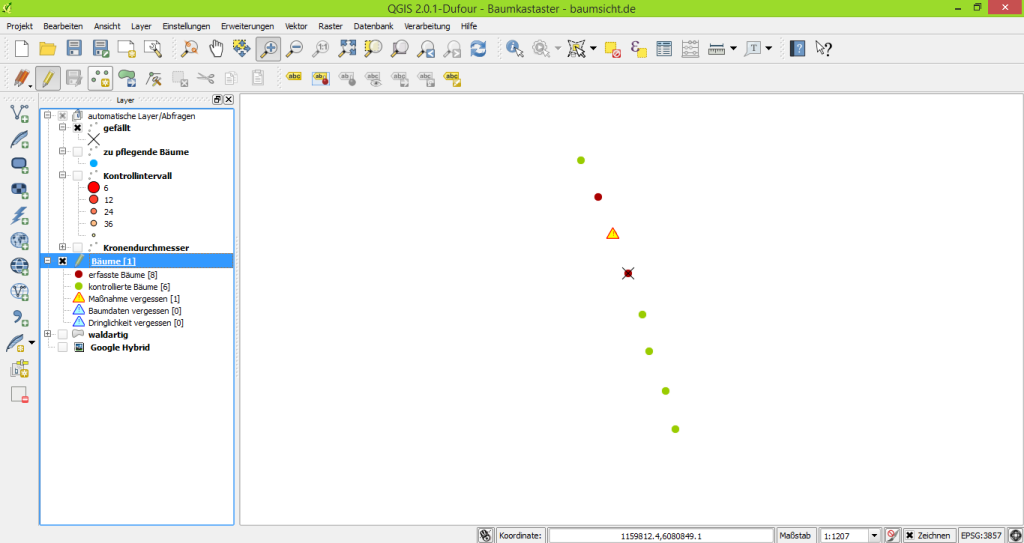Open the Maßstab scale dropdown
Image resolution: width=1024 pixels, height=543 pixels.
874,535
